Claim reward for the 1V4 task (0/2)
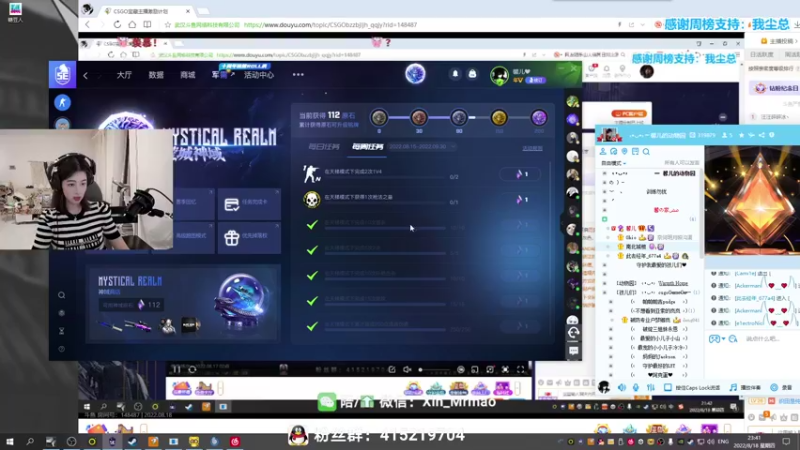The image size is (800, 450). [520, 174]
